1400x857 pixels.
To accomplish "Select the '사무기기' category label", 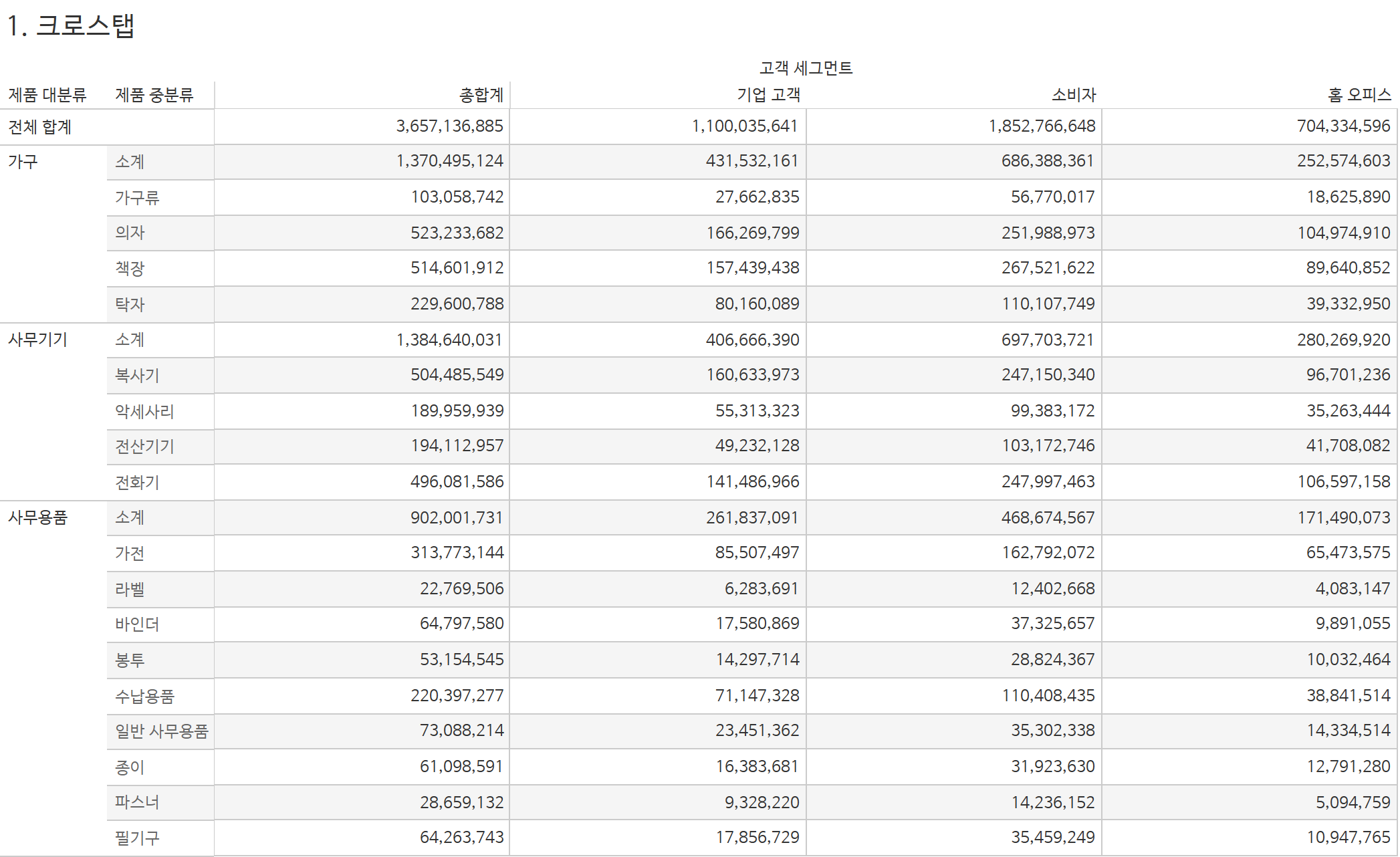I will tap(37, 340).
